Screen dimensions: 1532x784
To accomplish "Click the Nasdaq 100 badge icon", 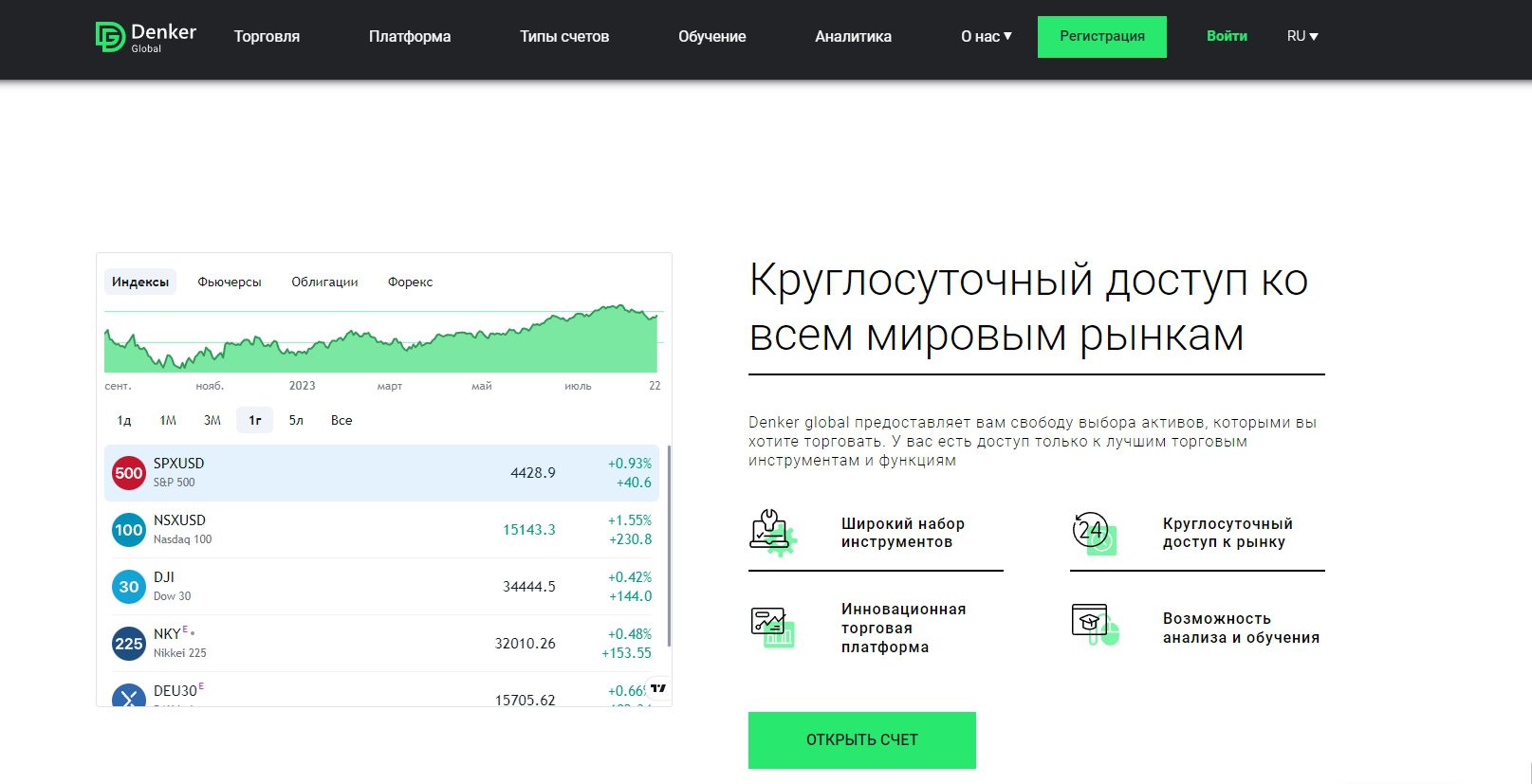I will coord(129,530).
